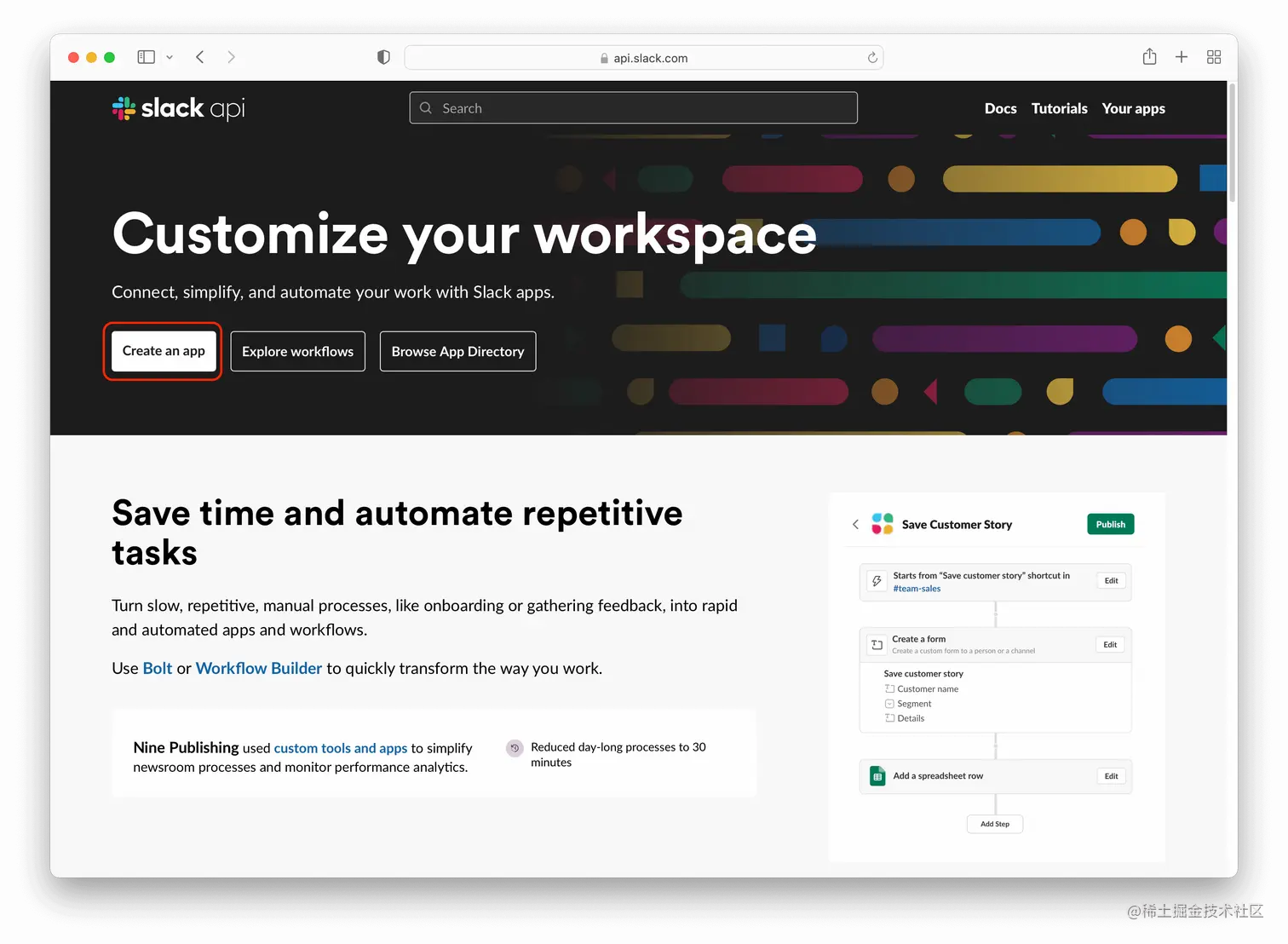Select the lightning shortcut icon in the workflow

coord(877,580)
